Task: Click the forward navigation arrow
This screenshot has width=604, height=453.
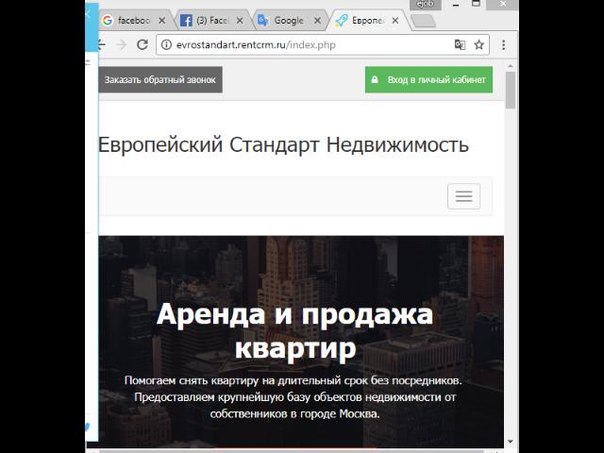Action: (x=121, y=45)
